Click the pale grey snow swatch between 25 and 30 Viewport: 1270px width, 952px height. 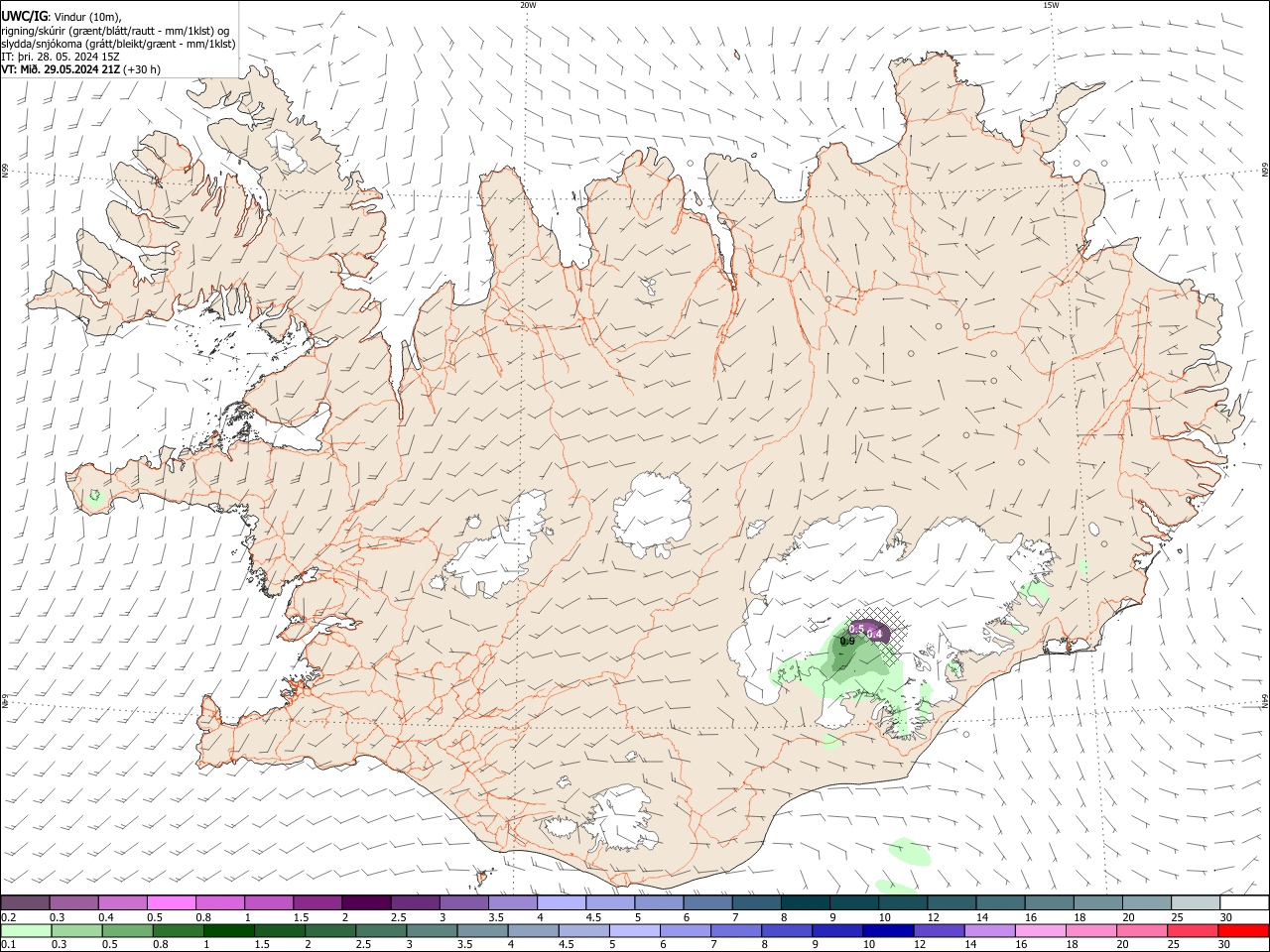[1197, 902]
